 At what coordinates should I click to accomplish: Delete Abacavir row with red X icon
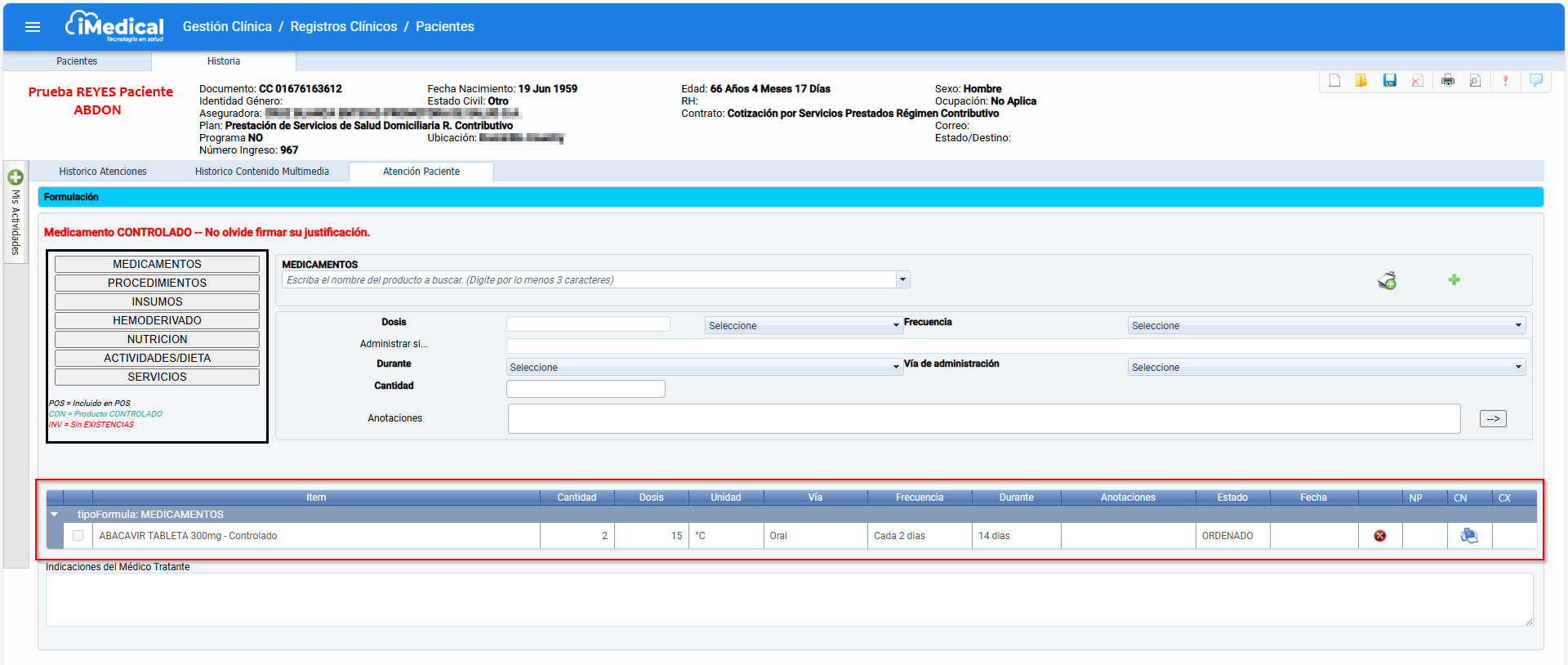point(1379,536)
